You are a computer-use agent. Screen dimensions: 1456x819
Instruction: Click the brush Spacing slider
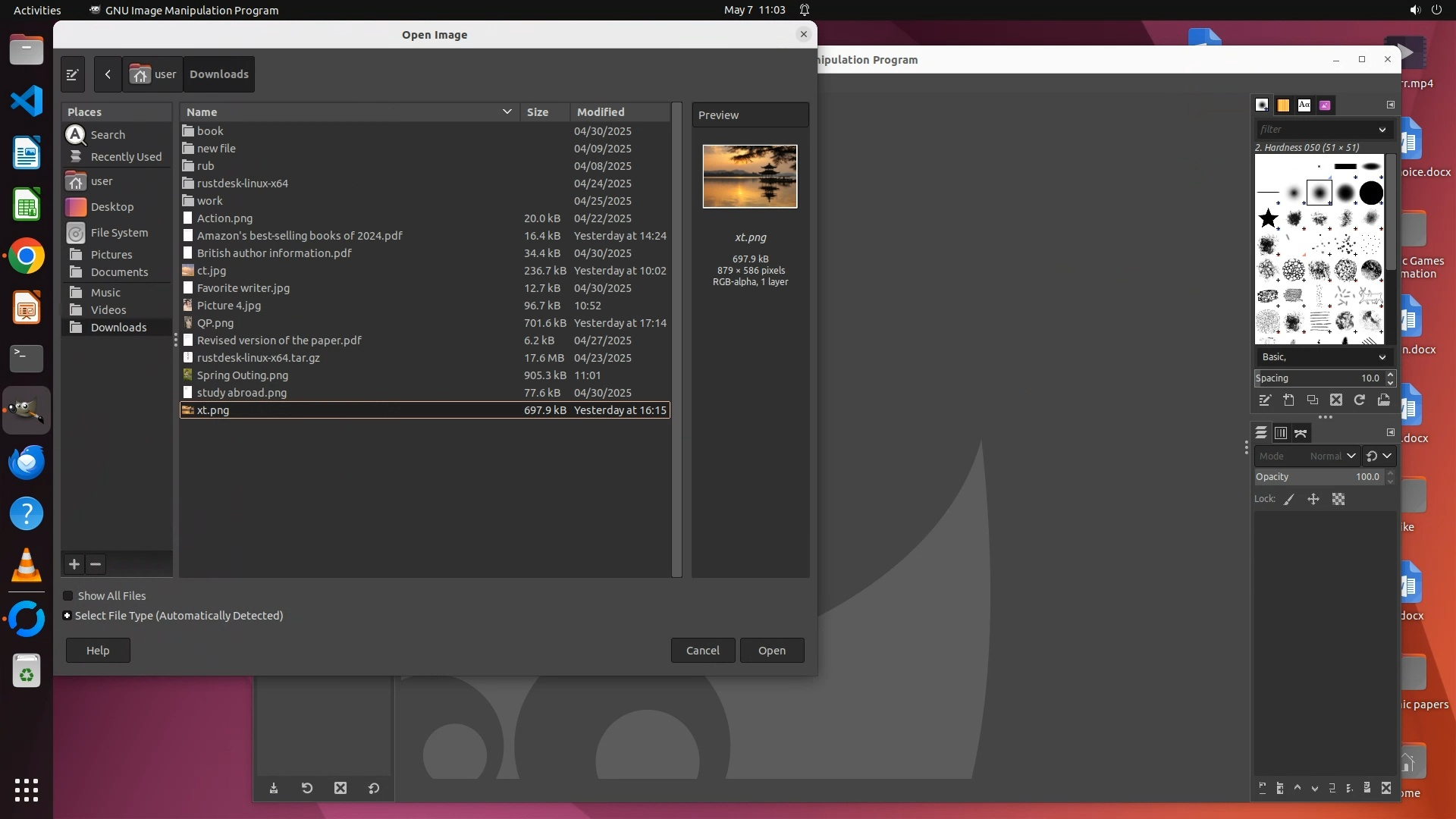click(x=1318, y=378)
